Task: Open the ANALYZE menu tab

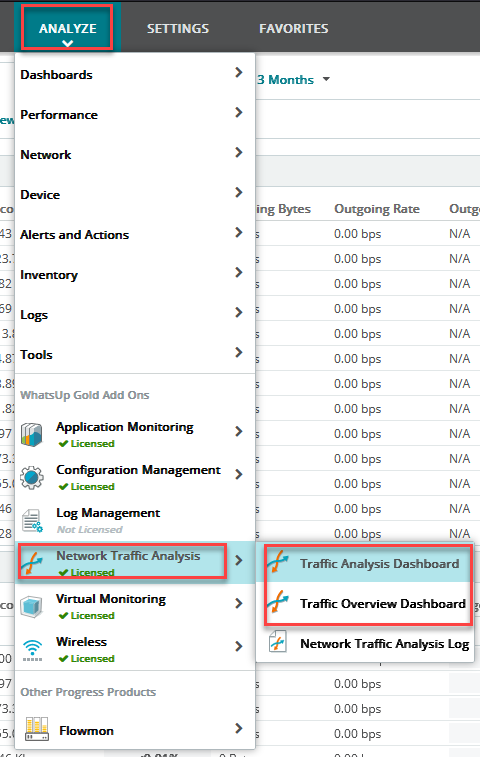Action: [x=68, y=28]
